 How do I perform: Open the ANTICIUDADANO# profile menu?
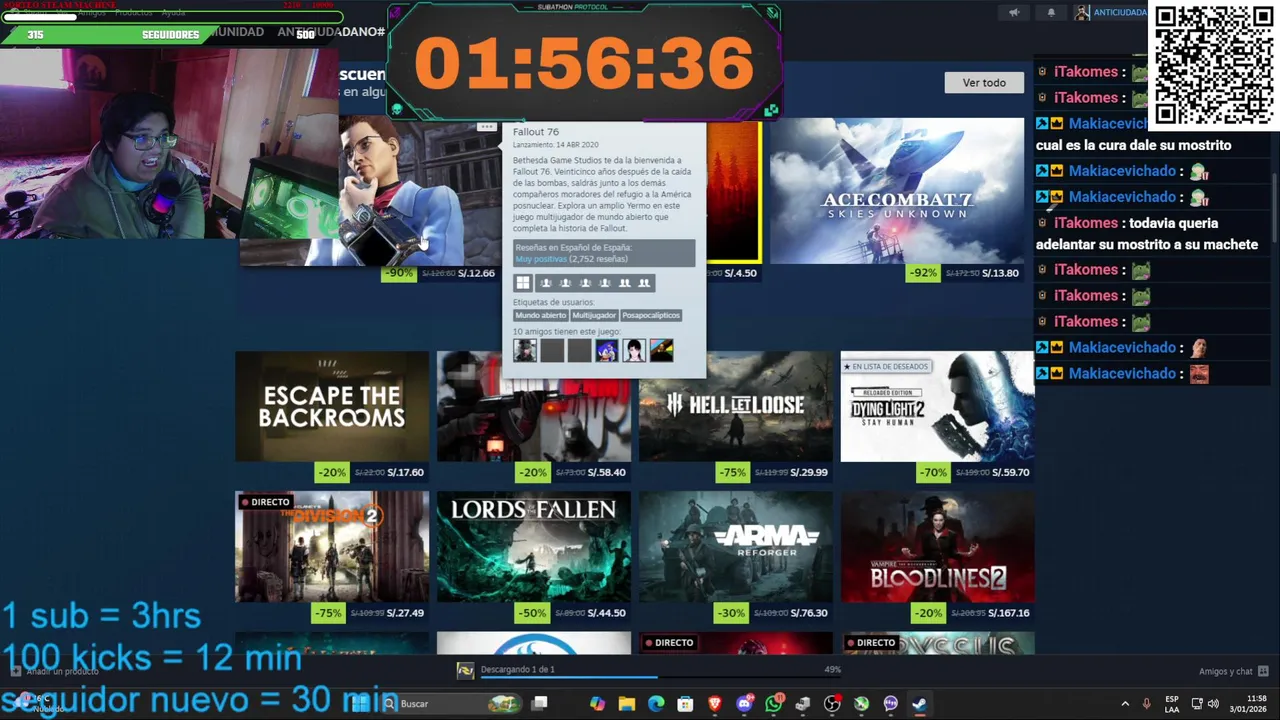click(331, 32)
